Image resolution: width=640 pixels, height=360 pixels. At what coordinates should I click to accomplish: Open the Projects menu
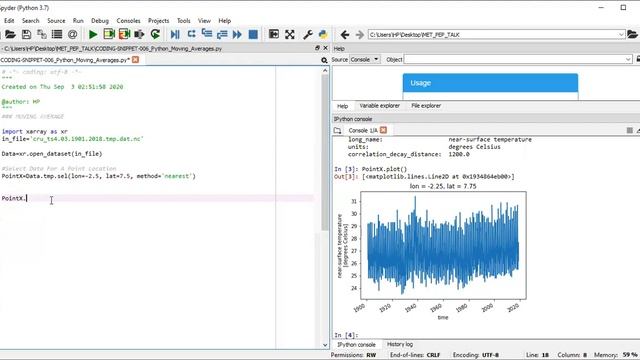(158, 20)
